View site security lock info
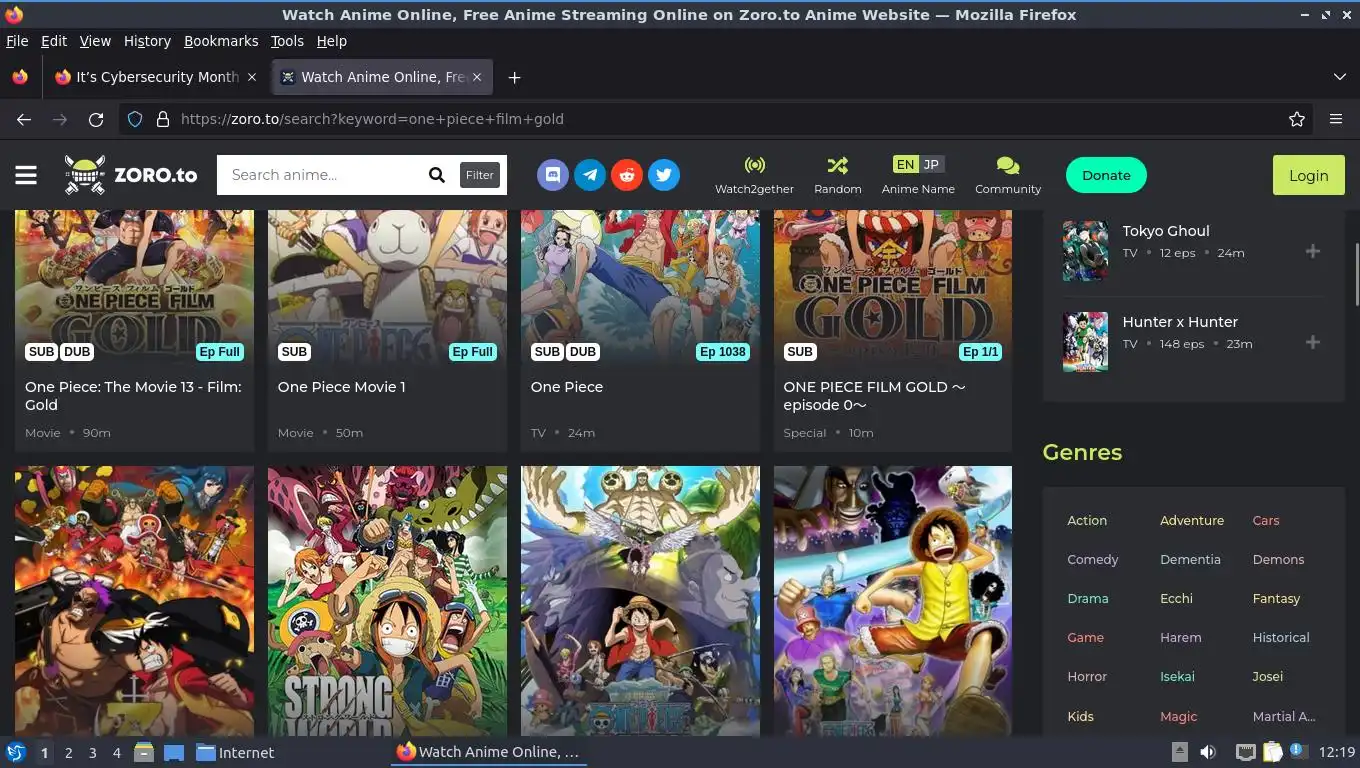 coord(163,119)
